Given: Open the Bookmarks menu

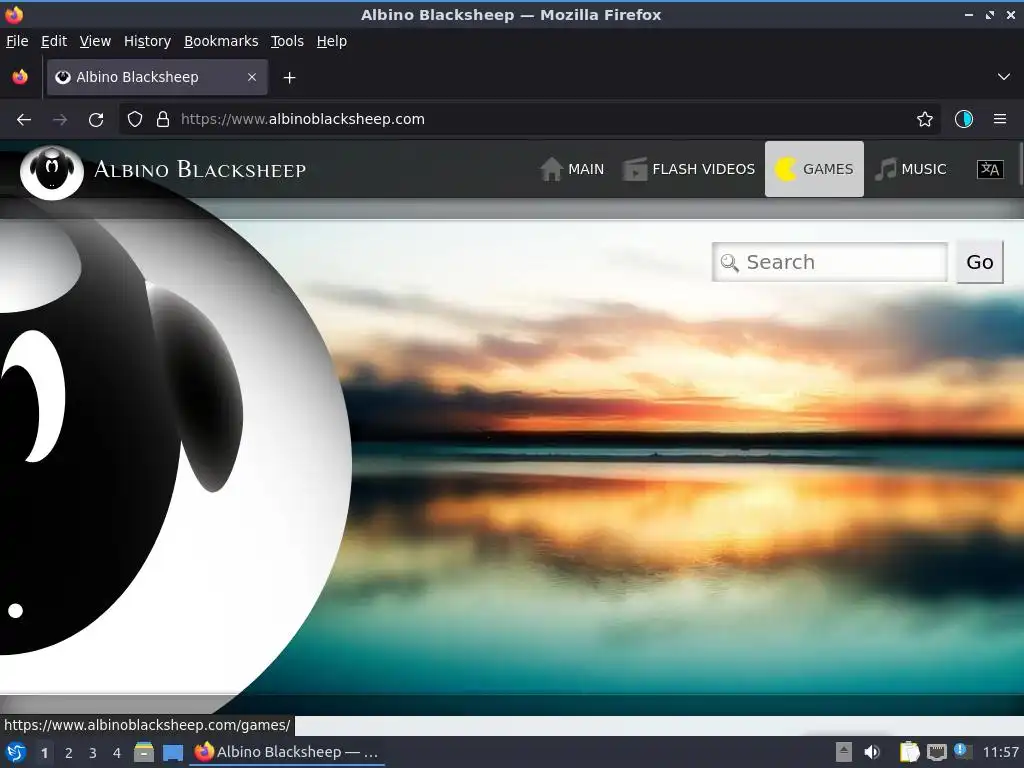Looking at the screenshot, I should (x=221, y=41).
